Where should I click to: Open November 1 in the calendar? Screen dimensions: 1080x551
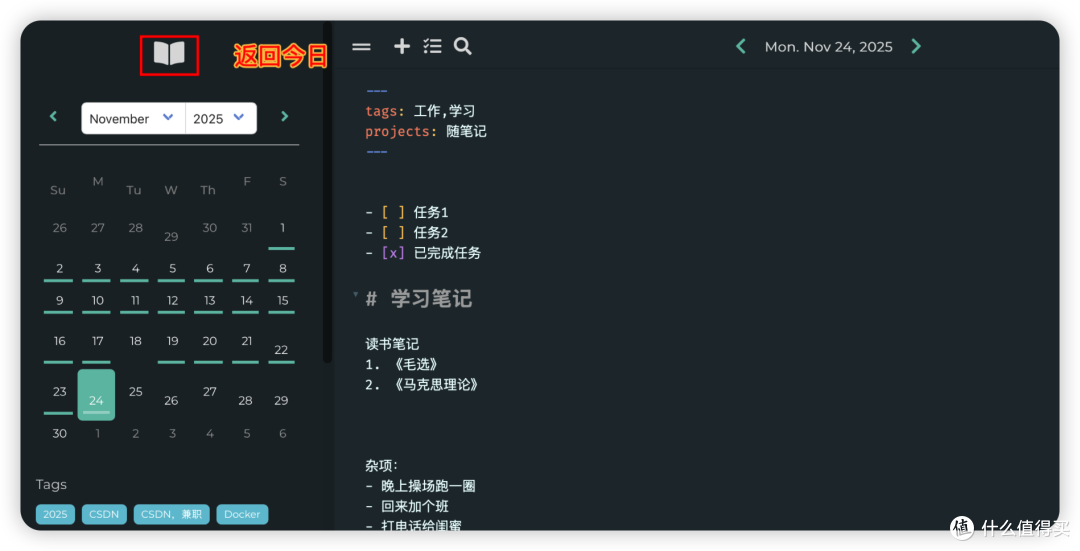[282, 228]
